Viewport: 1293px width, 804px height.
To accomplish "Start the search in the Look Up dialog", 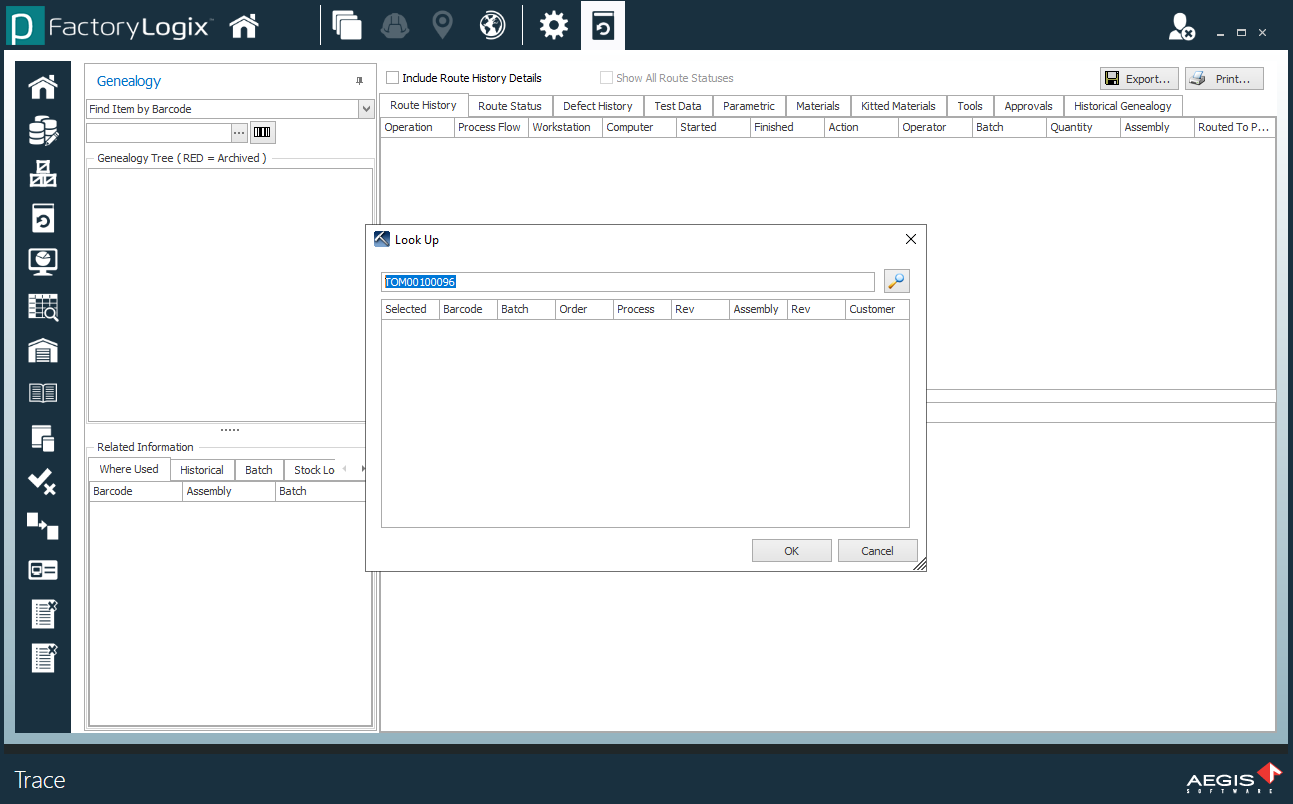I will point(895,281).
